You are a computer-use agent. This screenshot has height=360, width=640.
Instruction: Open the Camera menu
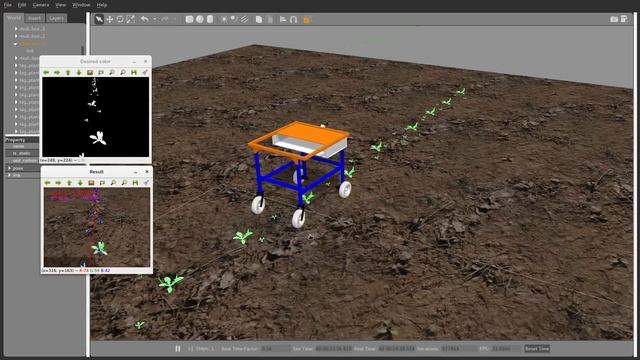(41, 5)
